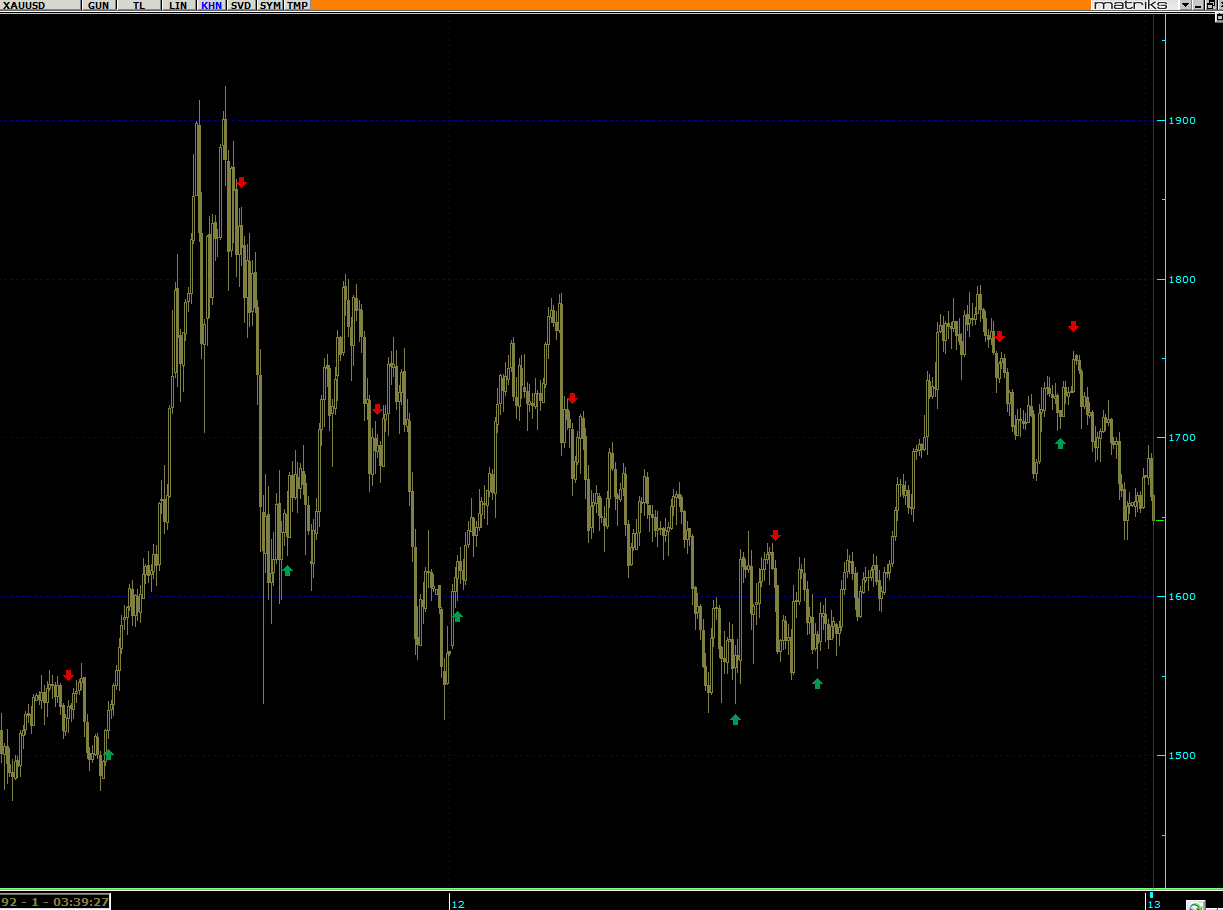Click the green refresh icon at bottom right

1194,906
